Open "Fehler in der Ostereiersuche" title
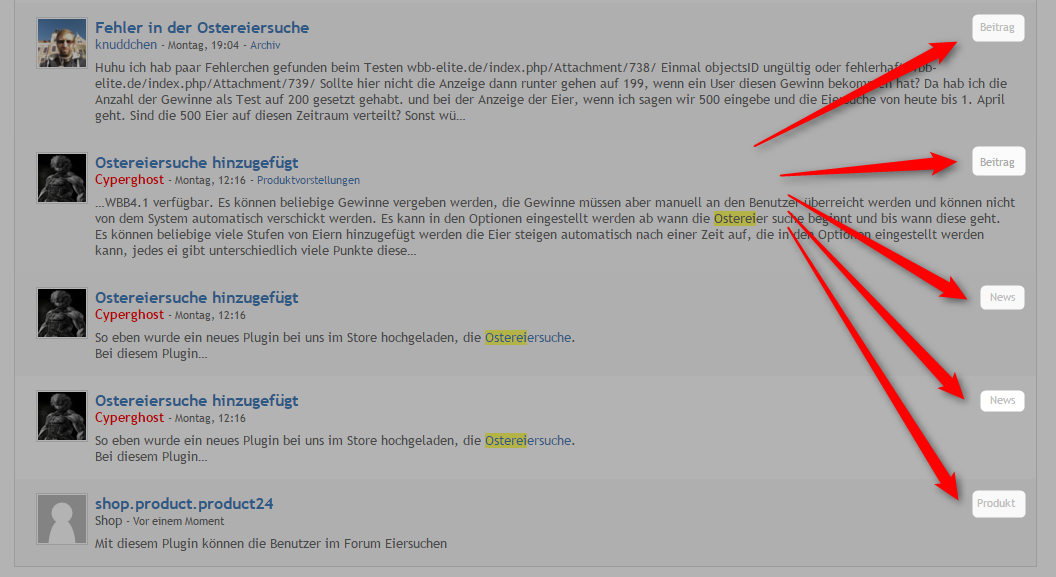This screenshot has width=1056, height=577. pyautogui.click(x=202, y=28)
